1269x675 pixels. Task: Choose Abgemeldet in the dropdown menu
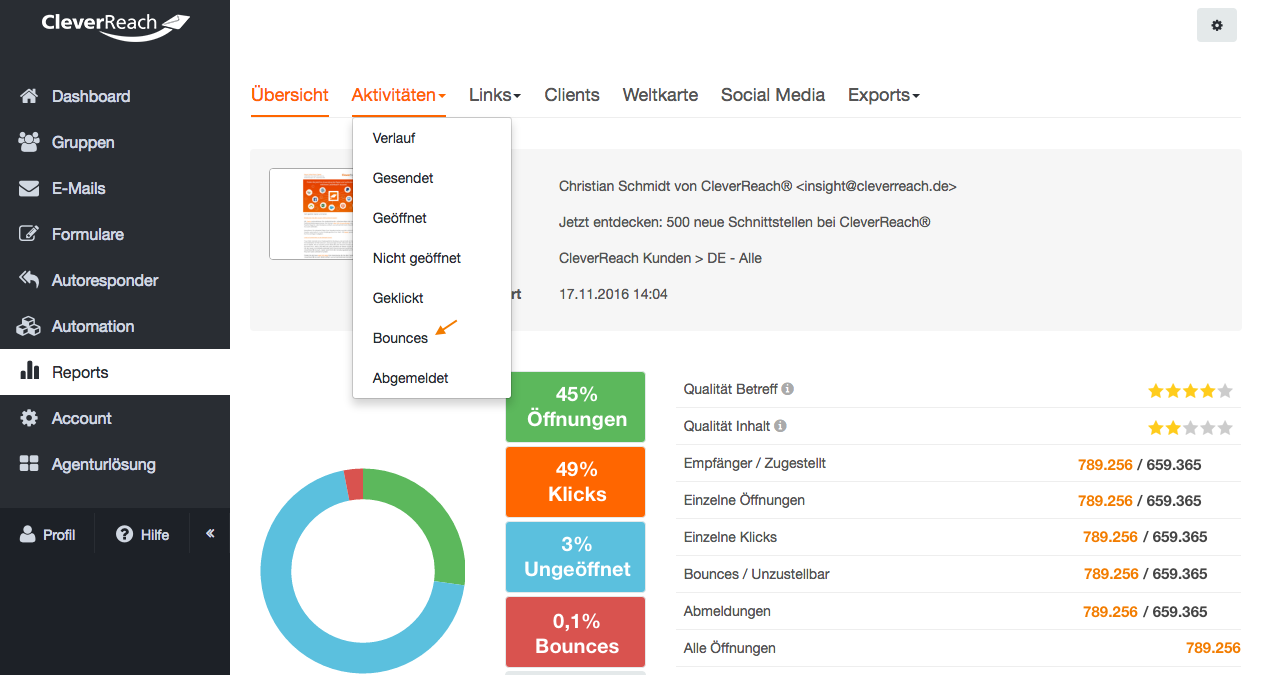pyautogui.click(x=432, y=378)
